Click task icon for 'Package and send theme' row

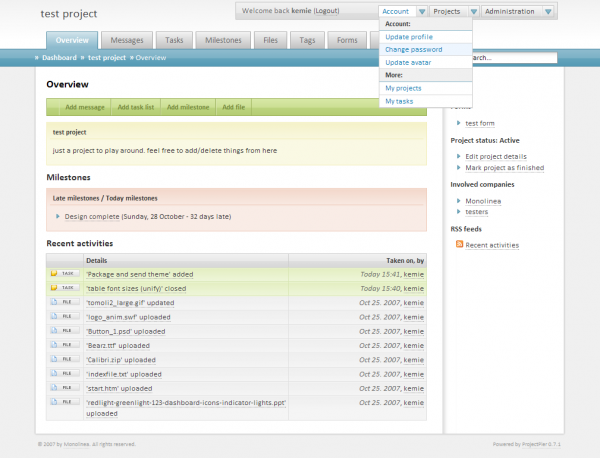(x=65, y=273)
